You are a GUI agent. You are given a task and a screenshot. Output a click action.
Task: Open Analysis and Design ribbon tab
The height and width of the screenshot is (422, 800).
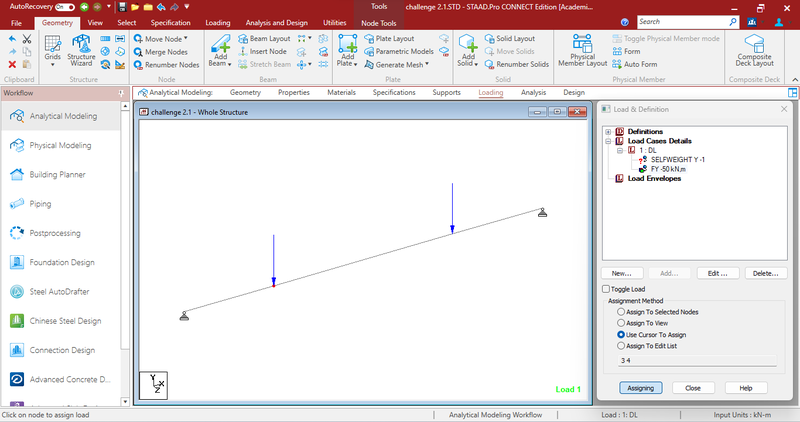(x=277, y=23)
